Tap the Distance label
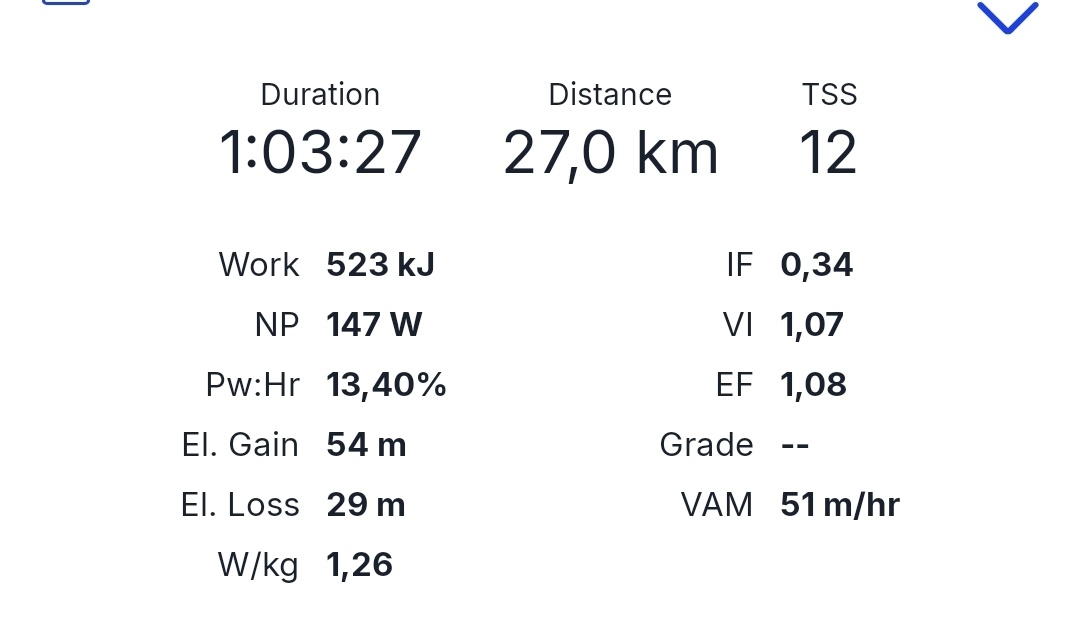This screenshot has width=1080, height=617. point(610,95)
